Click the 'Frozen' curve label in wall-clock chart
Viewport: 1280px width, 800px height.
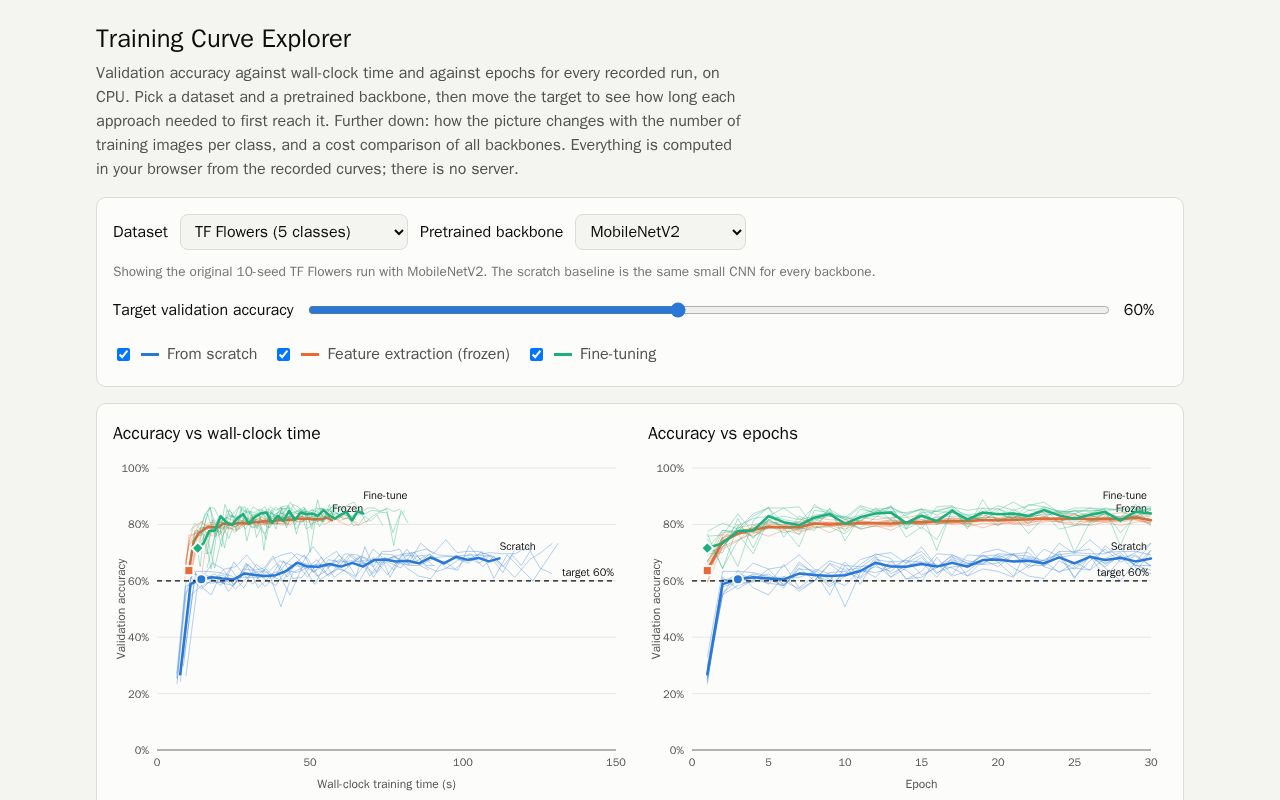coord(348,509)
